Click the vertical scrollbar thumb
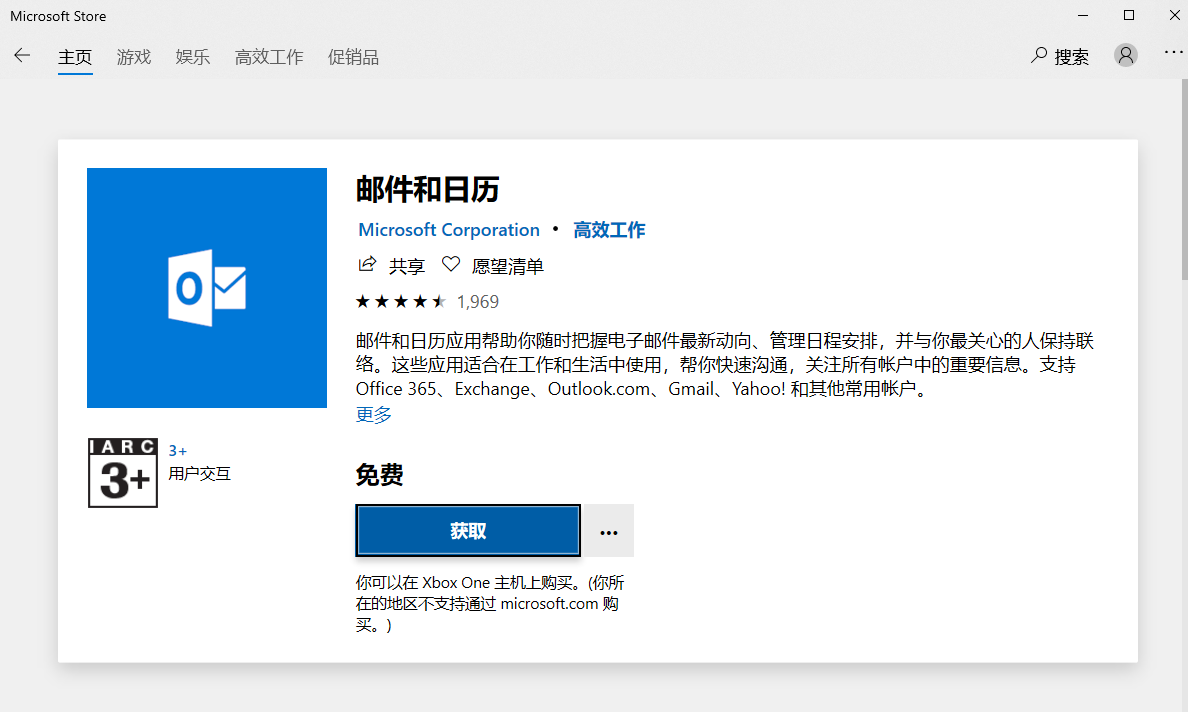 (1184, 180)
